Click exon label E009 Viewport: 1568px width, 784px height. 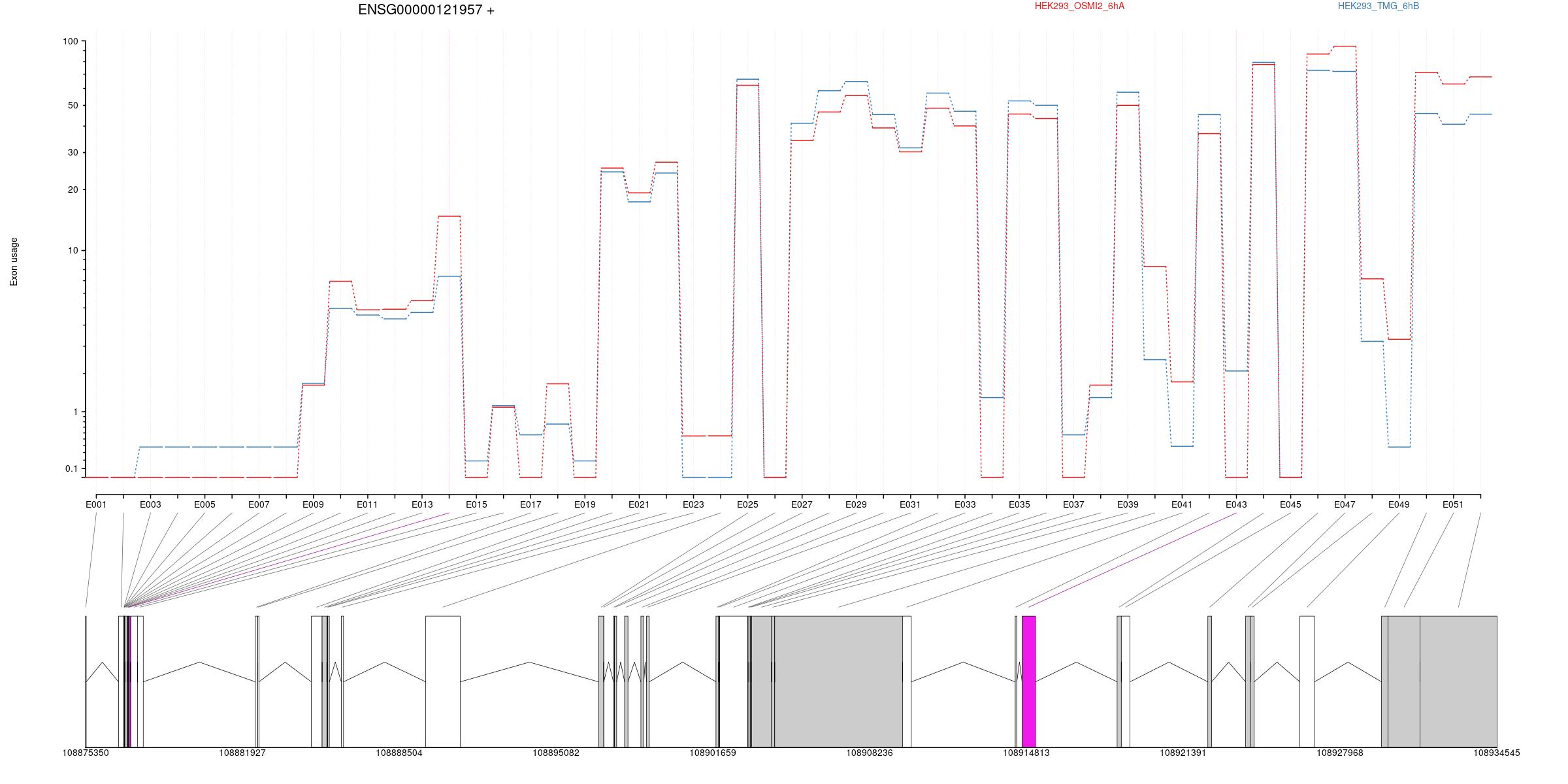pyautogui.click(x=313, y=504)
